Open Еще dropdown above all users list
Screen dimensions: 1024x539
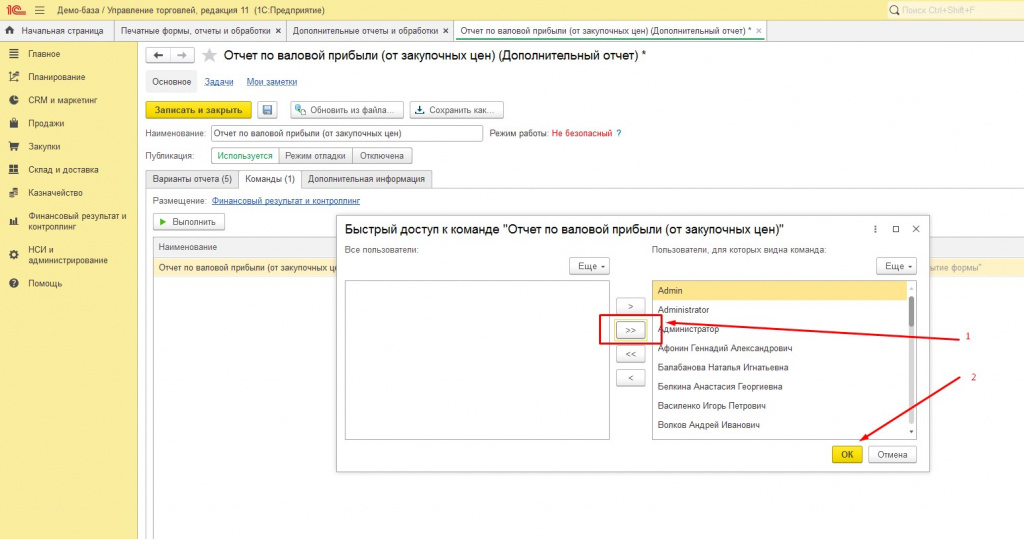[x=589, y=266]
